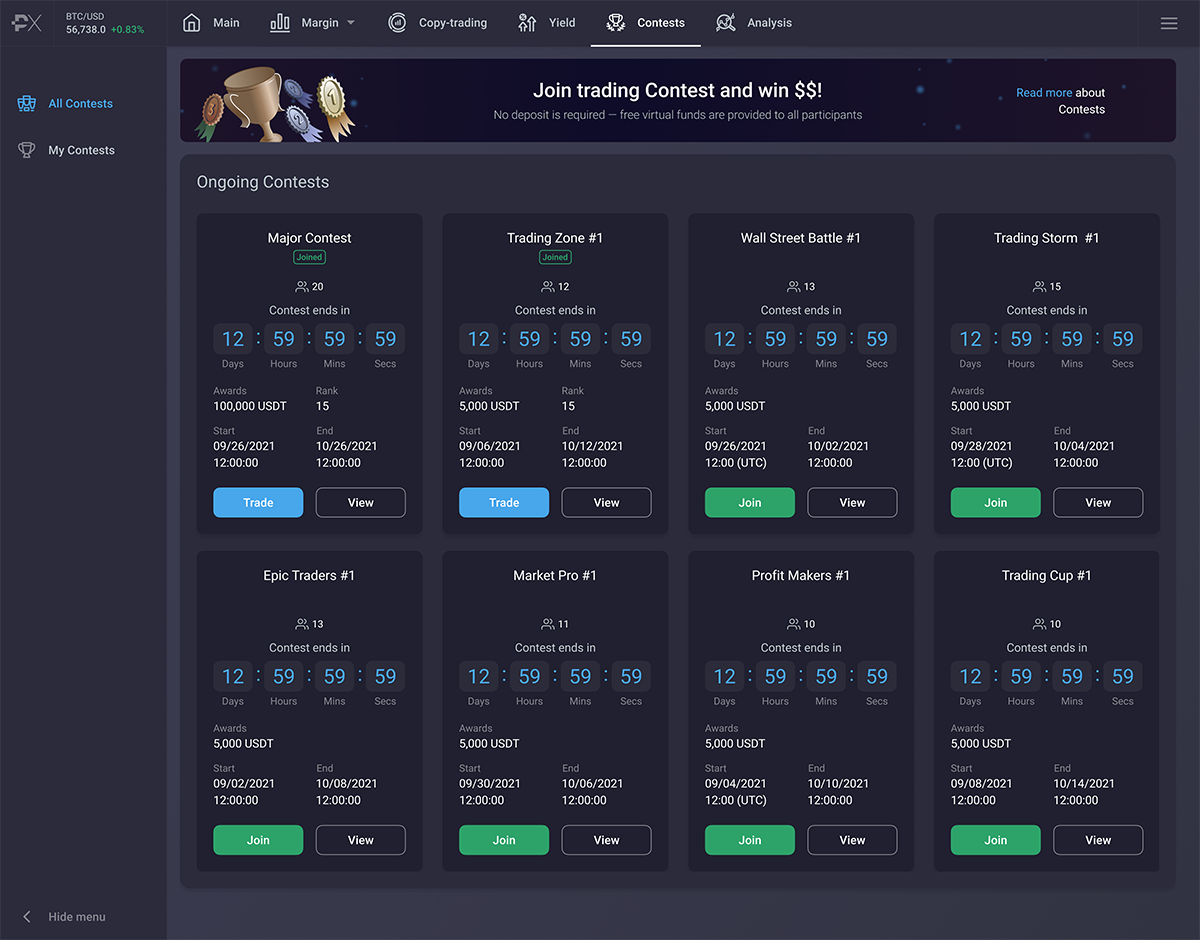Expand the Wall Street Battle #1 details via View
1200x940 pixels.
click(852, 502)
